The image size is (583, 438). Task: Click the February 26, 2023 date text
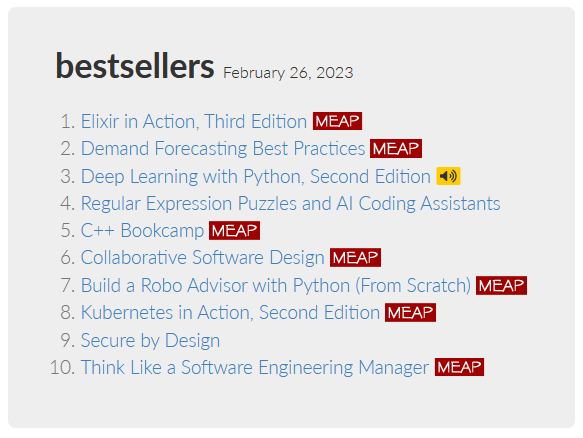[x=288, y=73]
